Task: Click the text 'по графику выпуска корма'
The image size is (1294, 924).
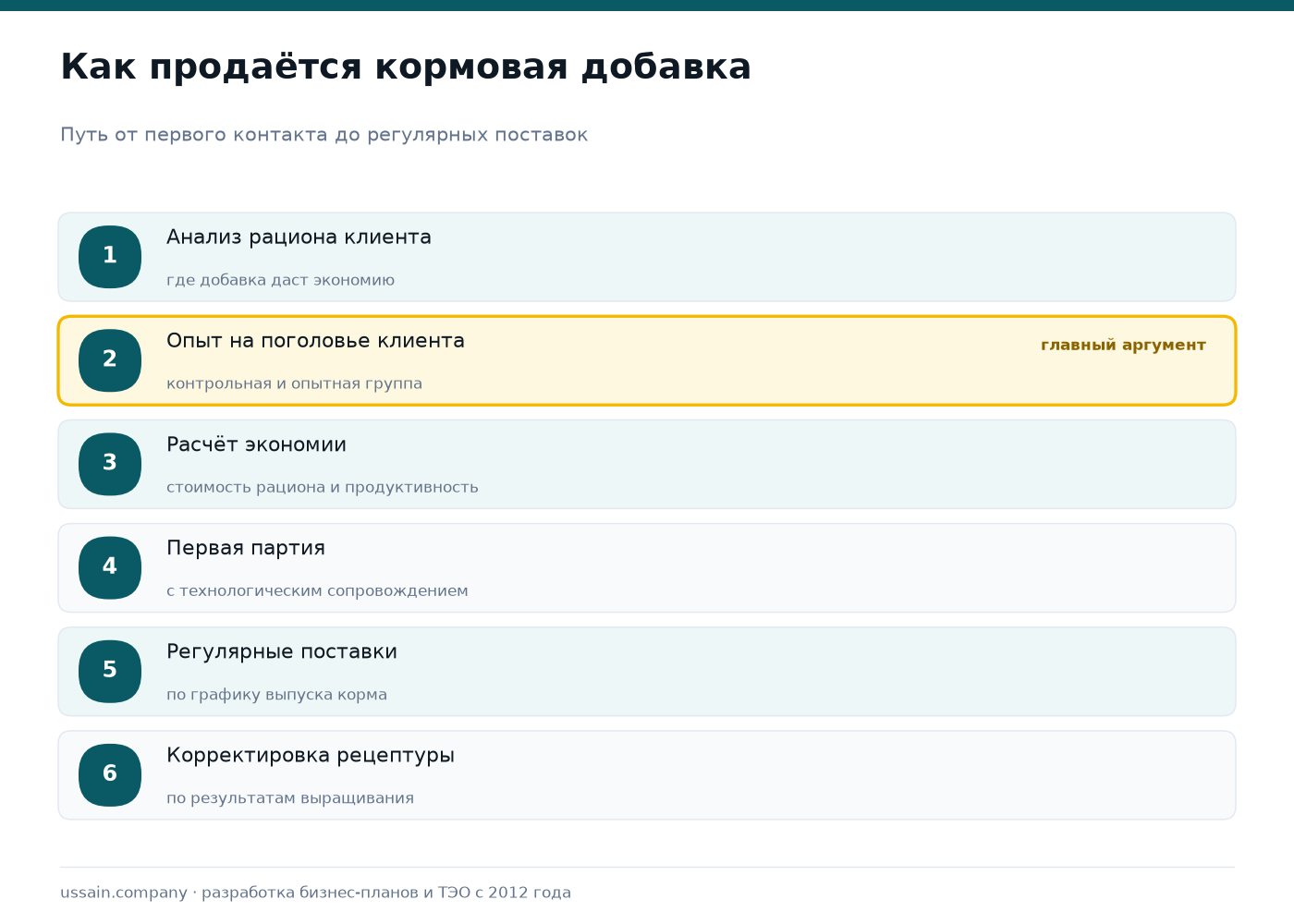Action: click(x=276, y=694)
